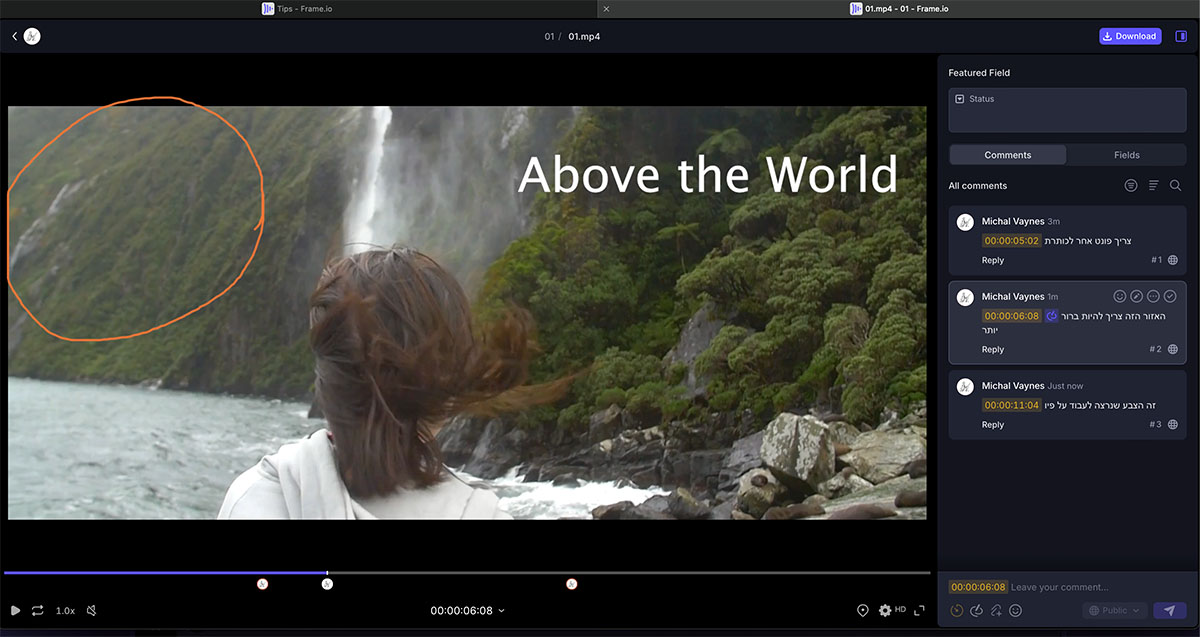Open the comment sort icon
Viewport: 1200px width, 637px height.
[x=1153, y=186]
